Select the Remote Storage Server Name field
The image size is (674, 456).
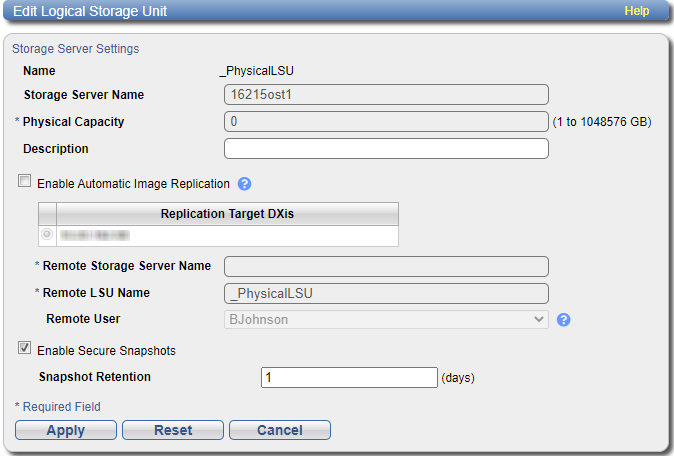click(x=386, y=266)
